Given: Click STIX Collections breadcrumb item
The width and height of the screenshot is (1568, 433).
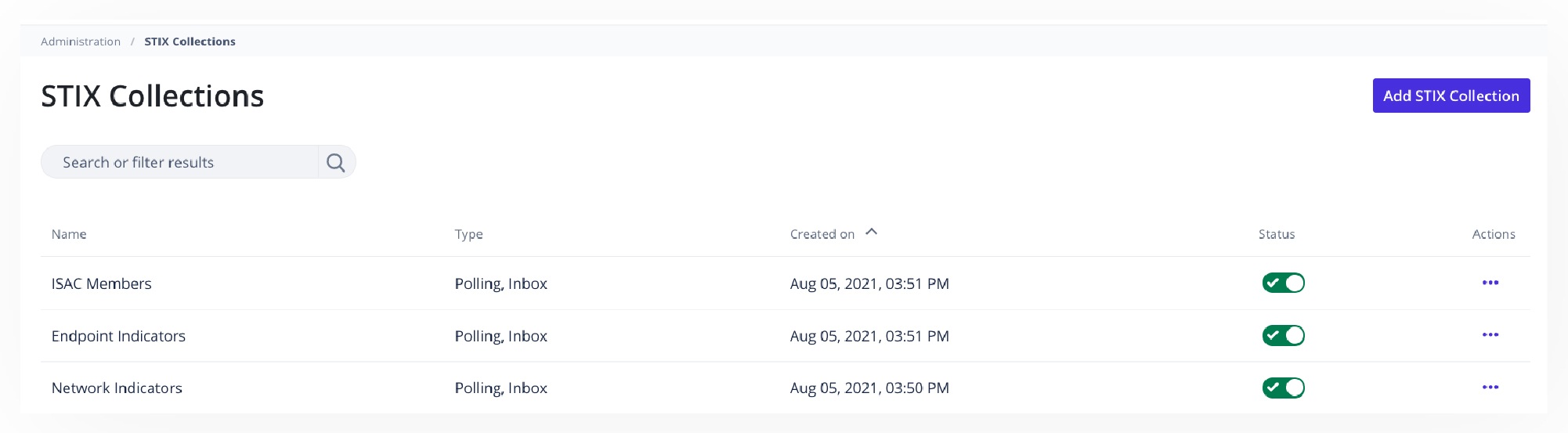Looking at the screenshot, I should [190, 41].
